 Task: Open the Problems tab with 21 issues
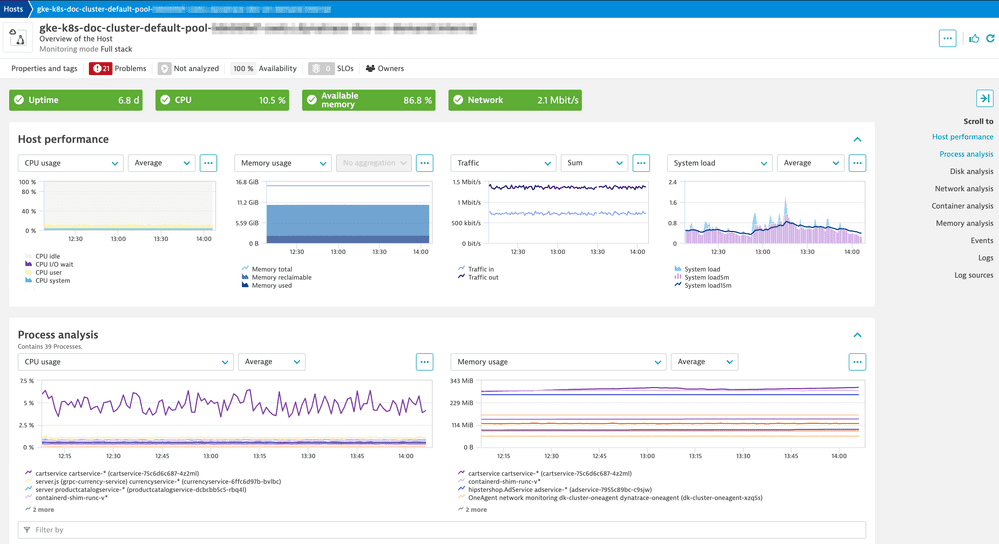click(x=118, y=69)
